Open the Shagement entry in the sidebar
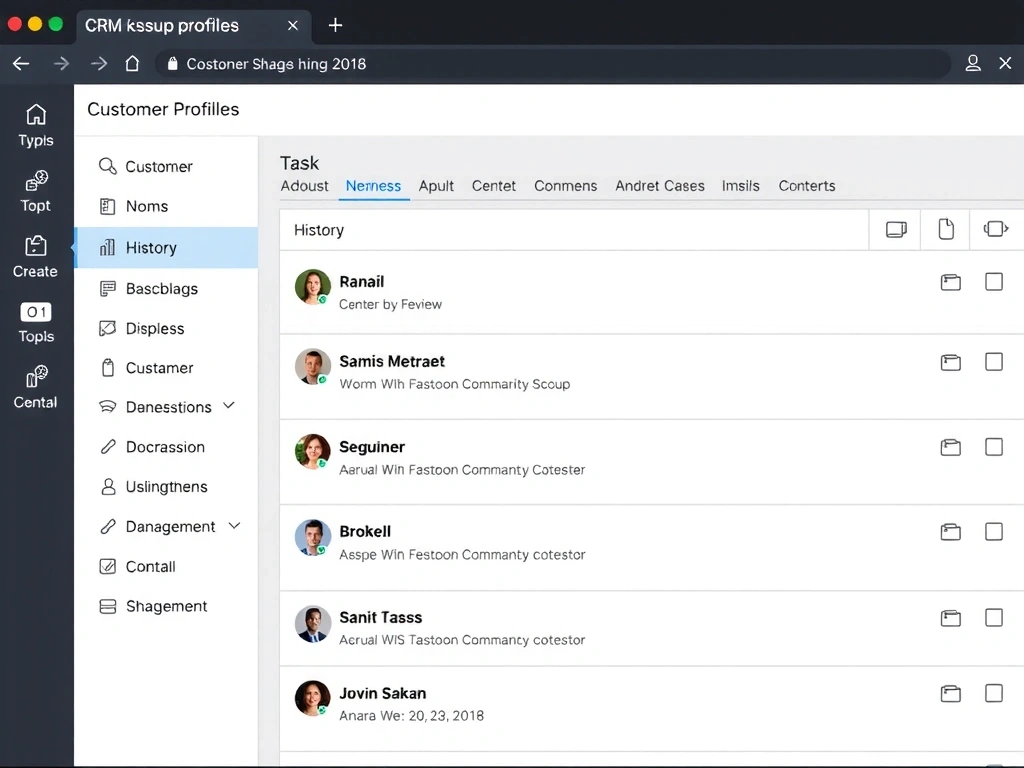This screenshot has width=1024, height=768. 167,606
